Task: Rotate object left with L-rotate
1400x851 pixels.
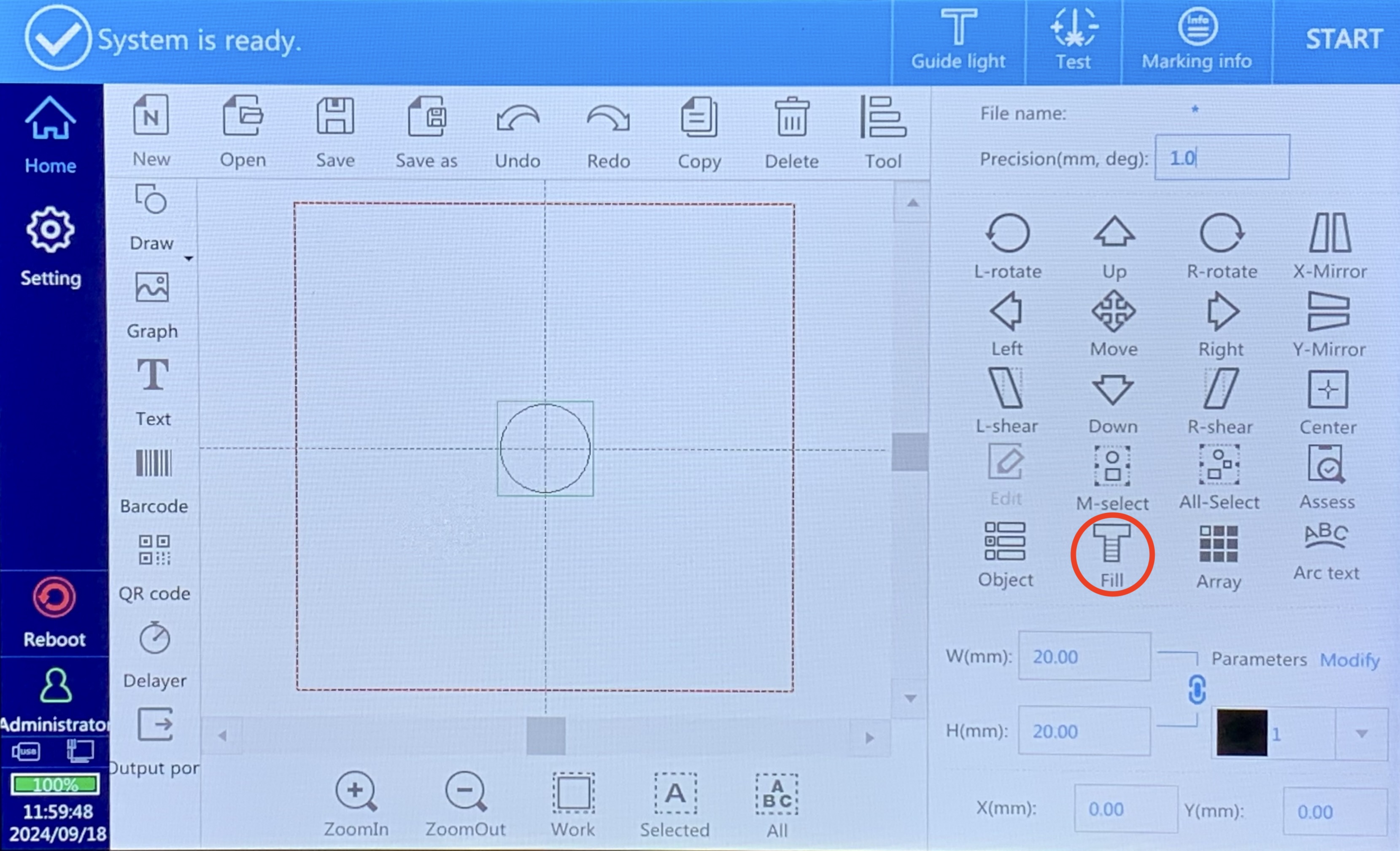Action: (x=1007, y=247)
